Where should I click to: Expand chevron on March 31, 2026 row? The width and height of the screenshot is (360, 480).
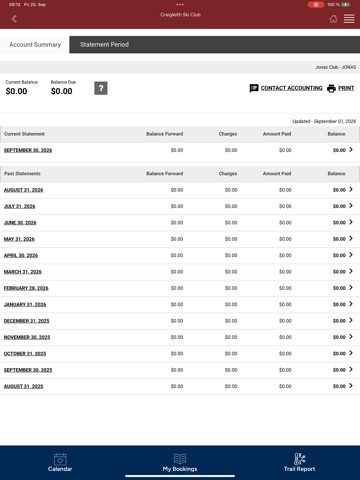pos(351,271)
